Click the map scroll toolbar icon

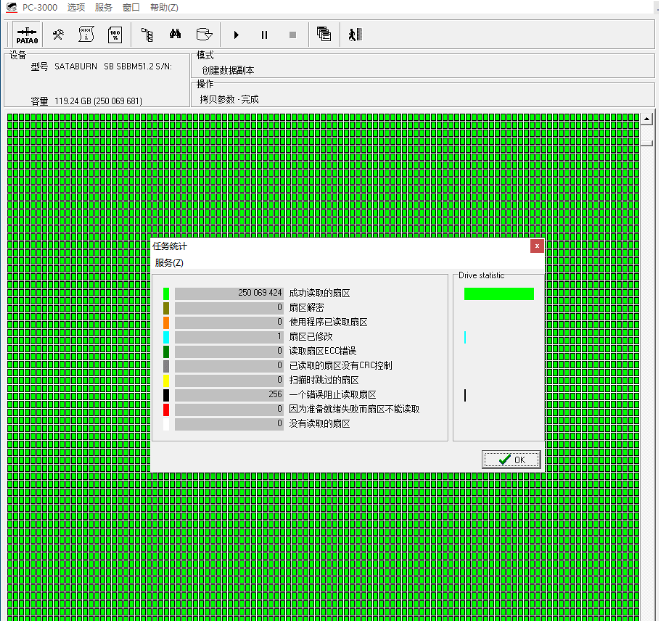click(x=86, y=34)
